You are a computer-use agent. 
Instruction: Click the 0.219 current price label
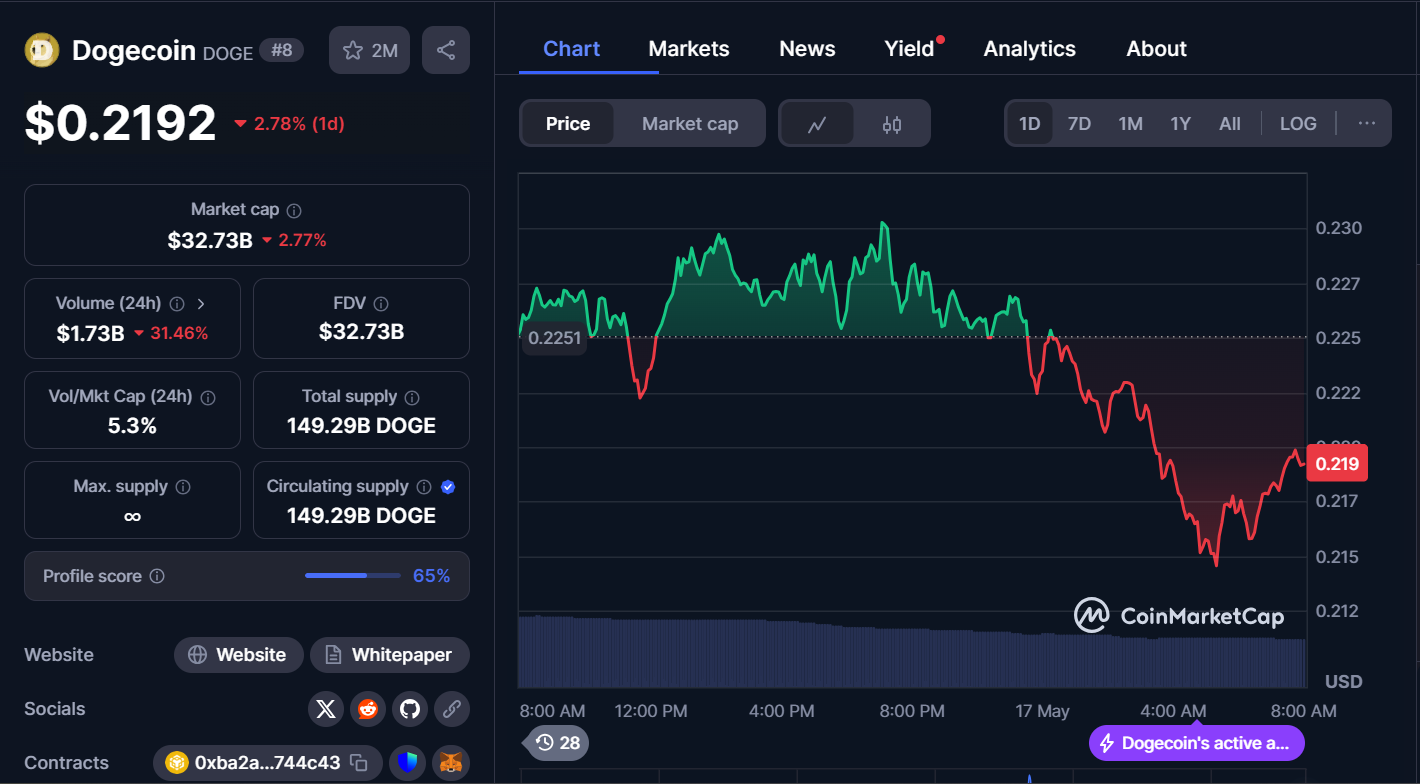(1336, 464)
